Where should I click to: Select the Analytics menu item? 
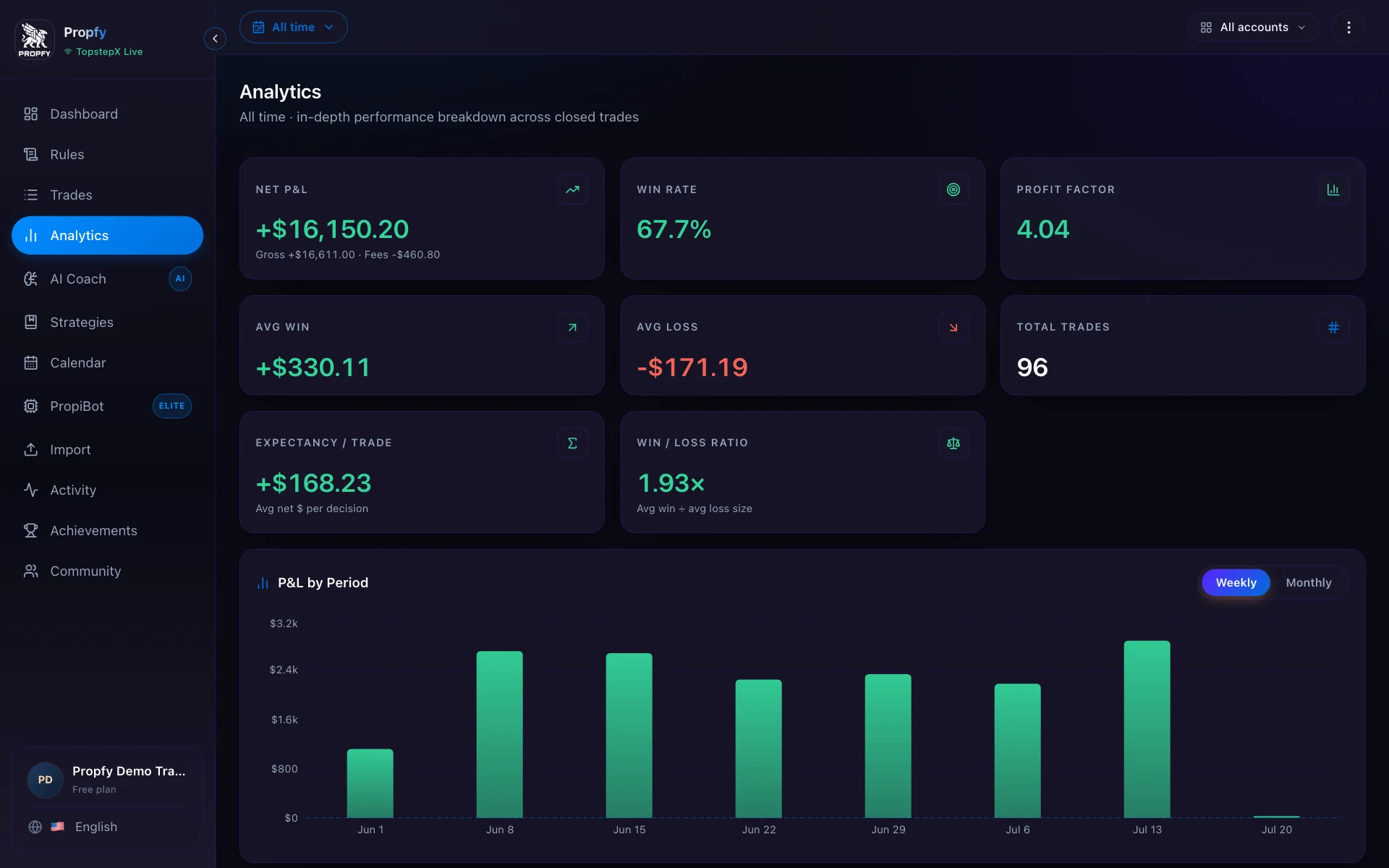click(x=107, y=235)
